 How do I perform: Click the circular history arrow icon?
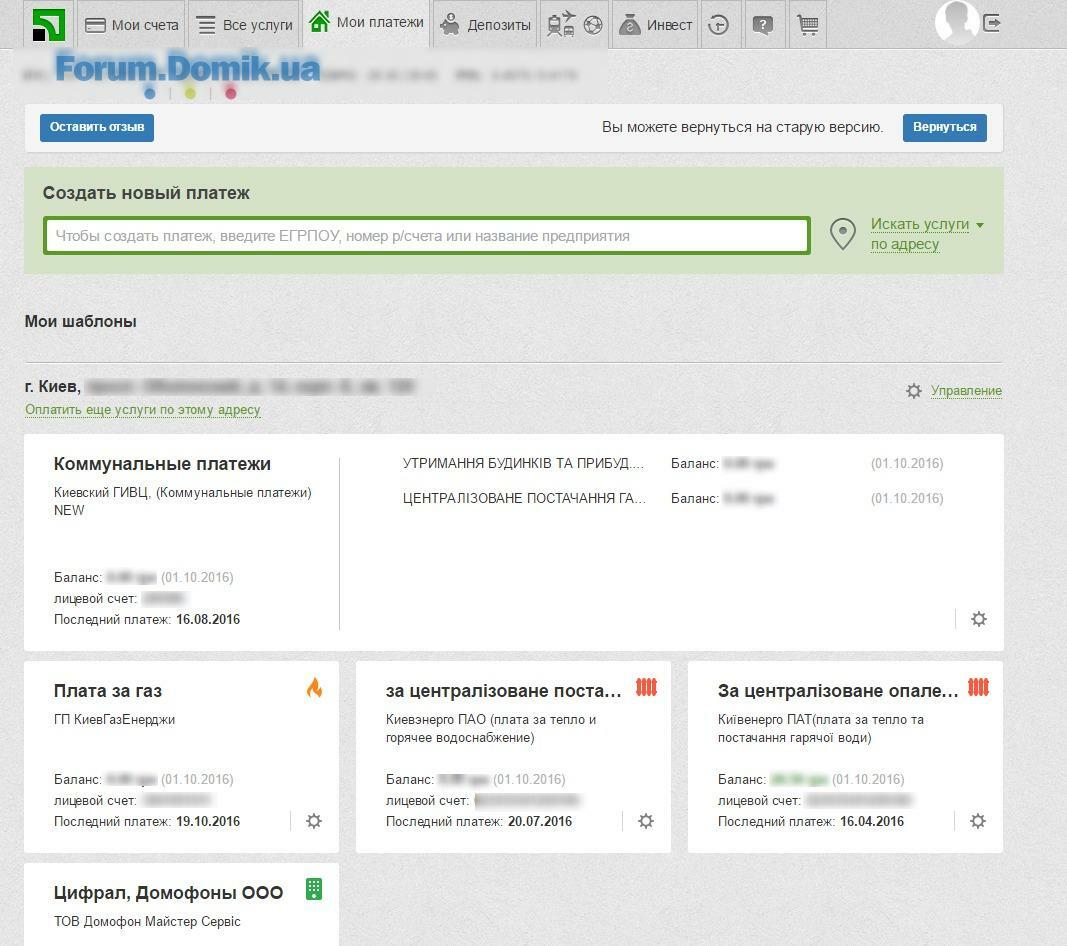(719, 25)
